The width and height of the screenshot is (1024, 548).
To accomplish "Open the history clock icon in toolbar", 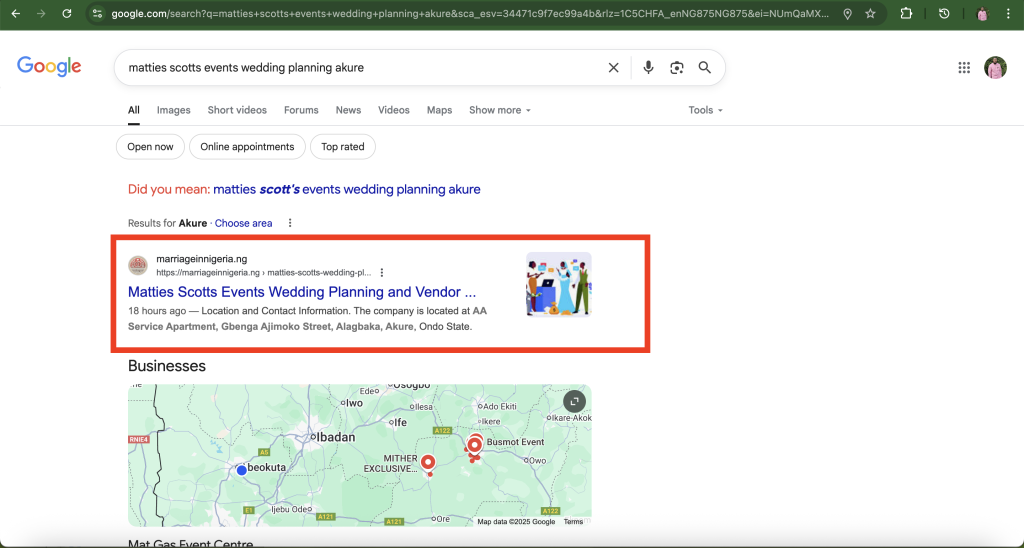I will [x=944, y=13].
